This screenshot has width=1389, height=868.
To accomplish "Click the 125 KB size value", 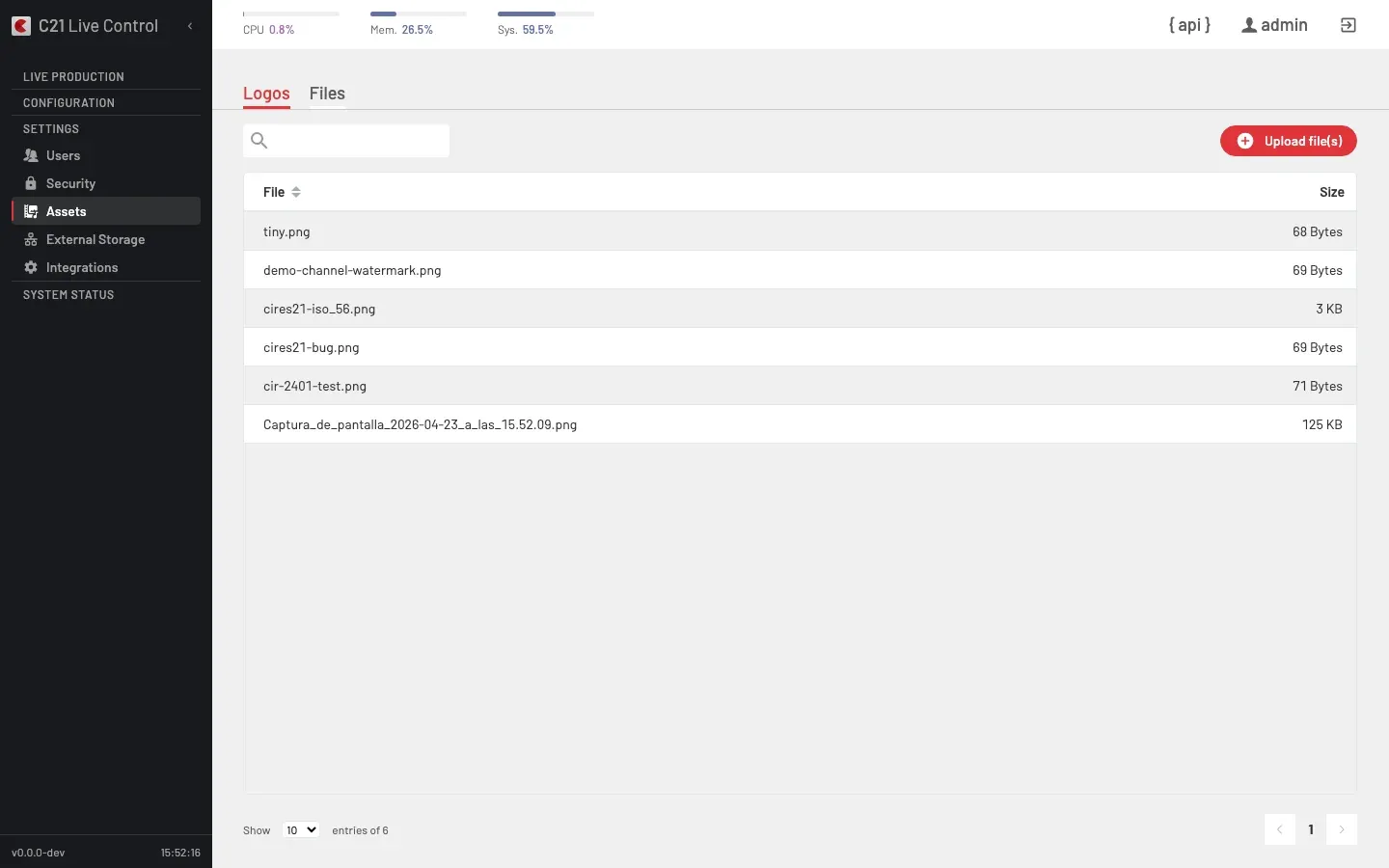I will coord(1321,424).
